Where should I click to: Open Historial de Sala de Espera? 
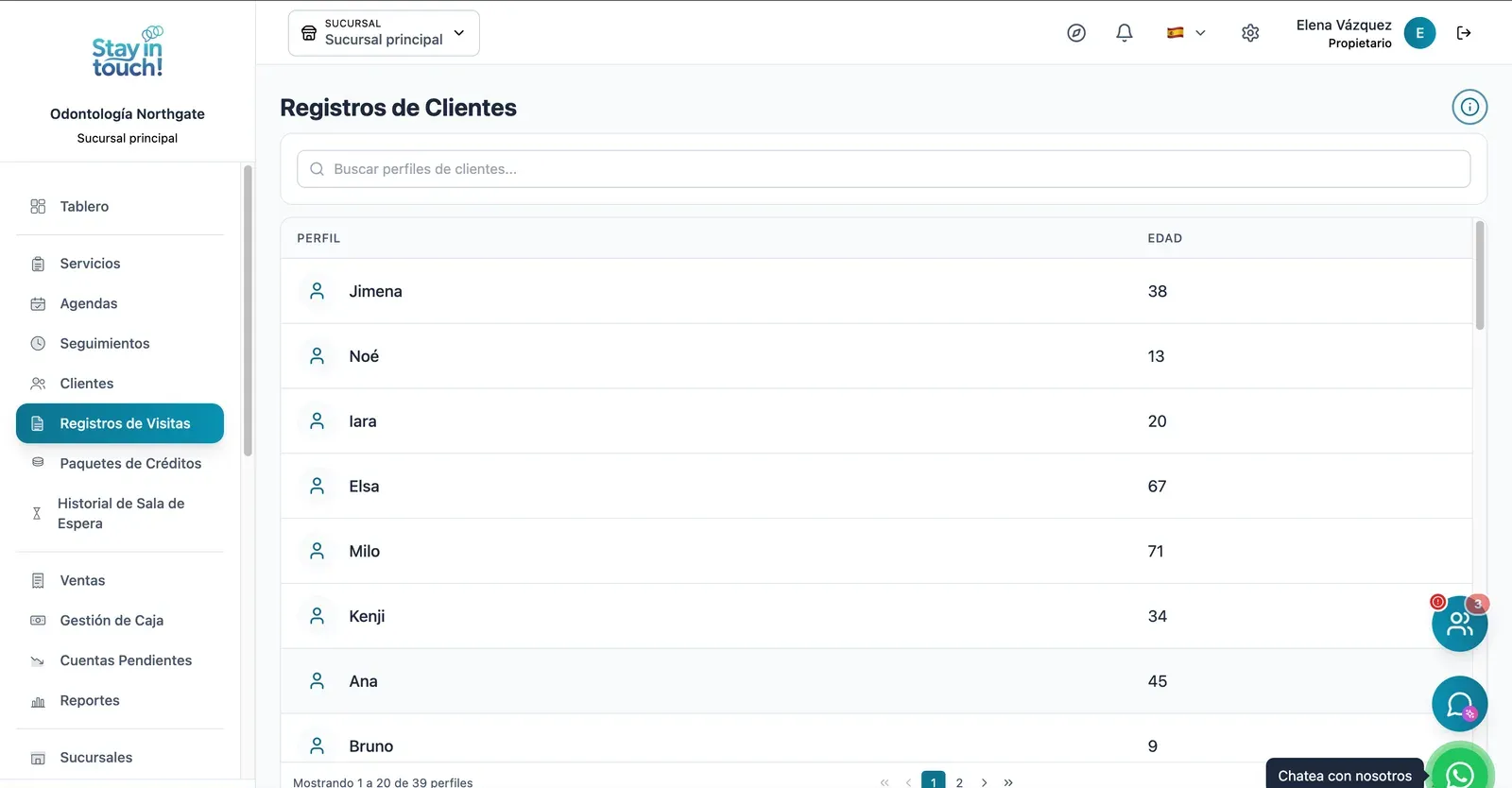pos(120,513)
